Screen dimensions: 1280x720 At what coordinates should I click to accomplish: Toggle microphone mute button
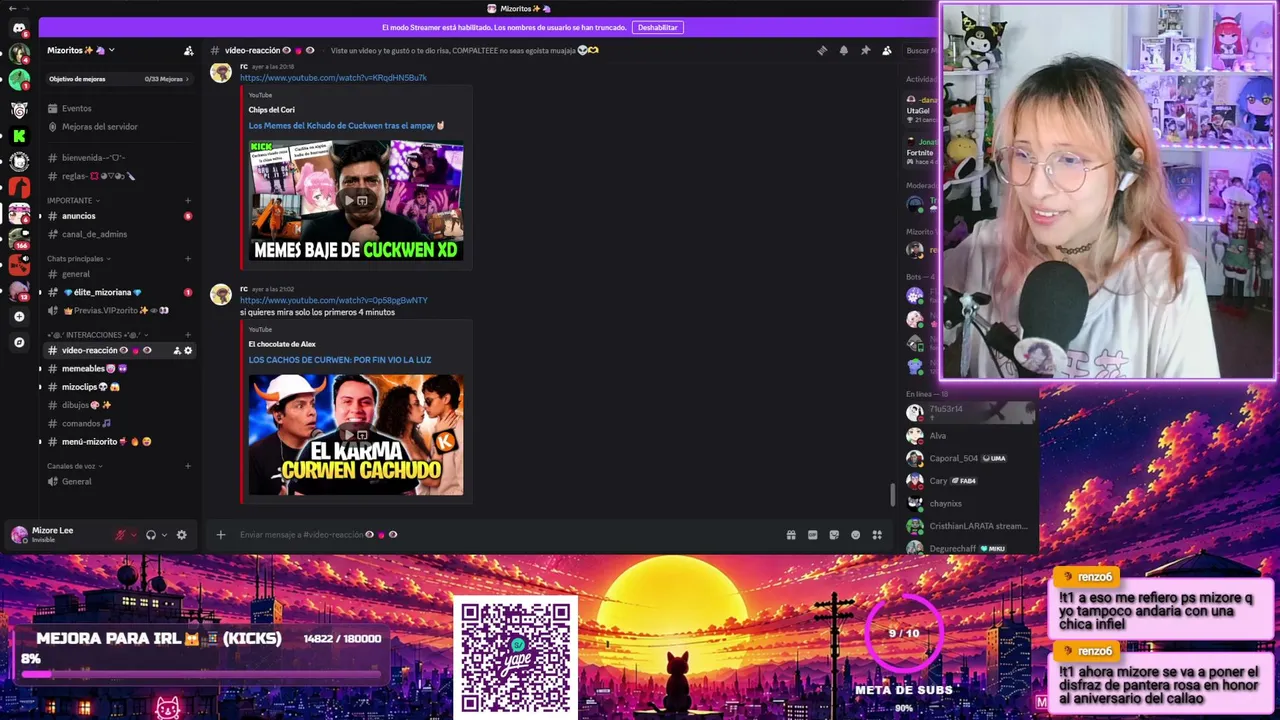[121, 535]
